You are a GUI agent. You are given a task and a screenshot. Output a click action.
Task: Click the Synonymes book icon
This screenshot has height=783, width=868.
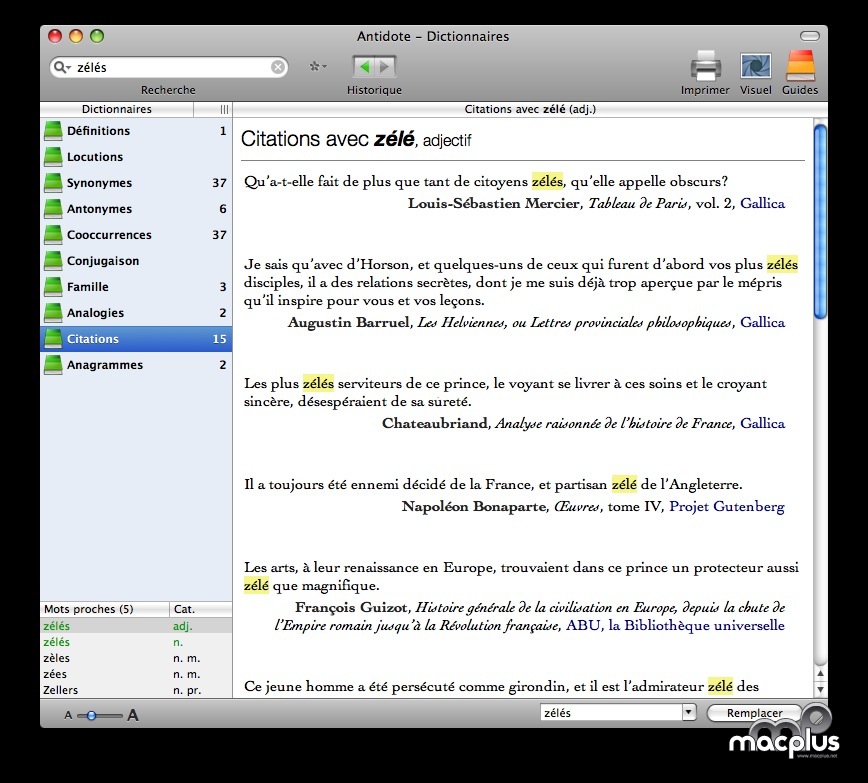point(53,183)
